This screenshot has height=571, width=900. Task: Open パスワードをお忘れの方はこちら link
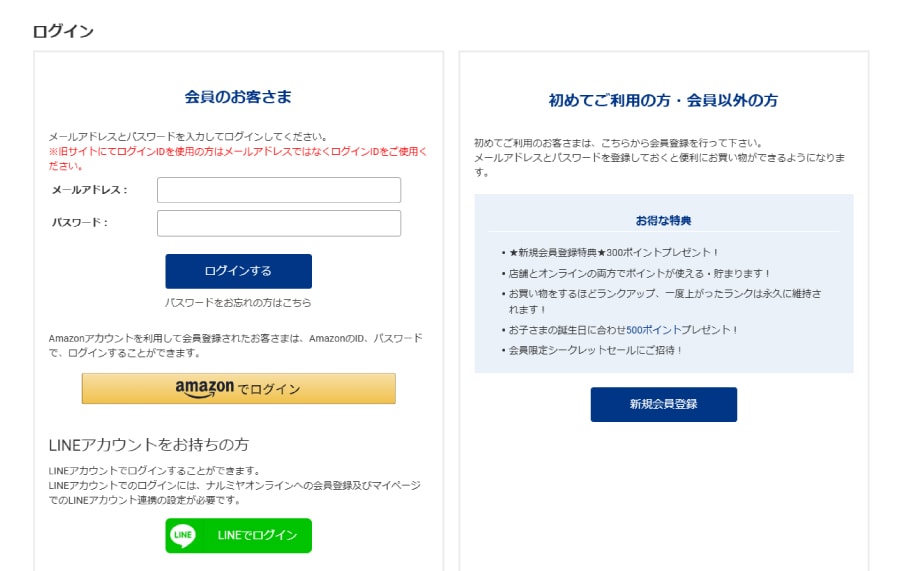(238, 302)
